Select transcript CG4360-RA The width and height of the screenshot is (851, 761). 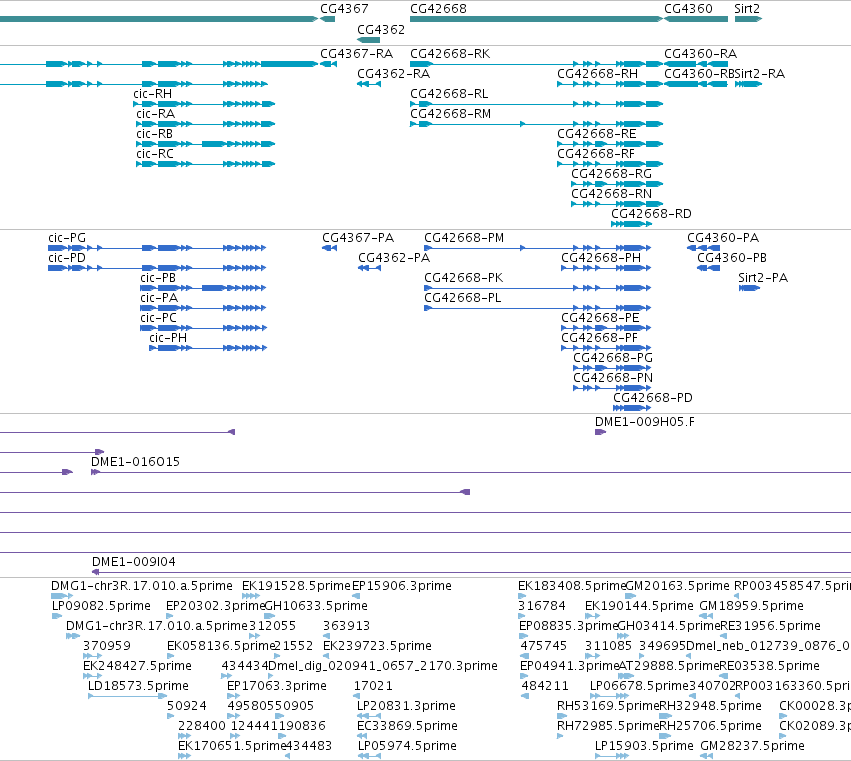[x=701, y=54]
